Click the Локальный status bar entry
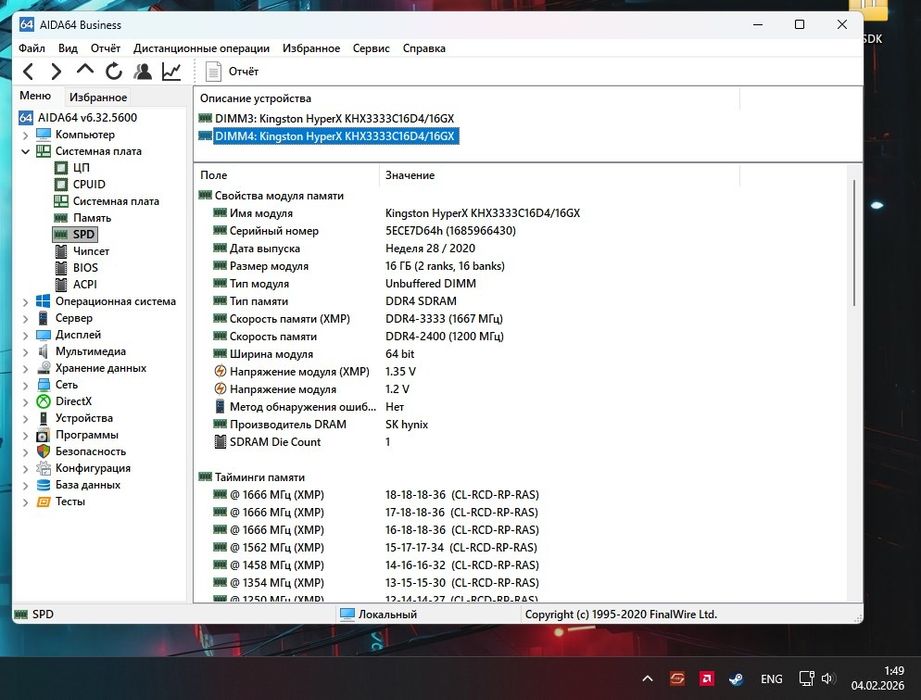 pos(379,614)
